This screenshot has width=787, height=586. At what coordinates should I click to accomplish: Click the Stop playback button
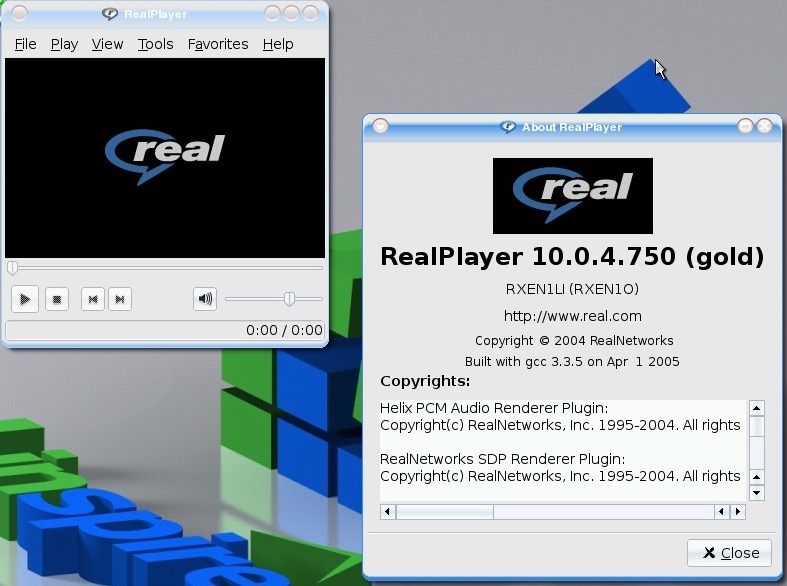click(57, 299)
